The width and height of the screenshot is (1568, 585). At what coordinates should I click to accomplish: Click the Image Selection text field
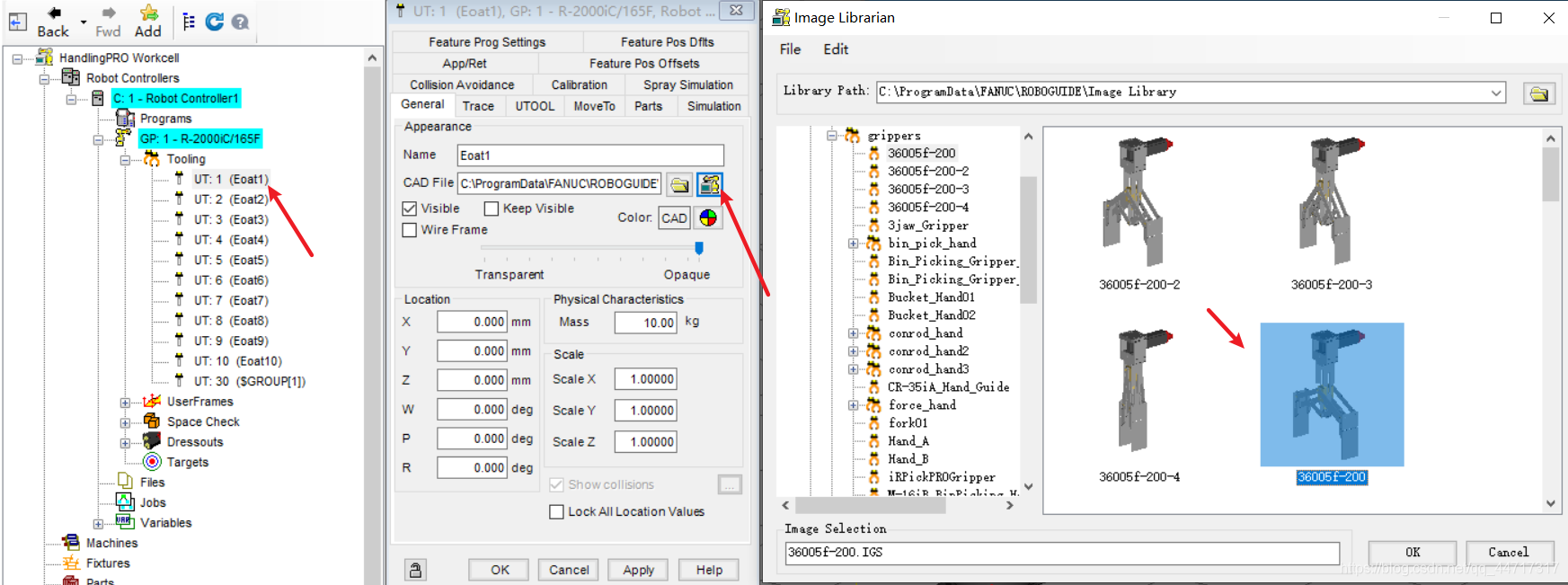pos(1062,553)
